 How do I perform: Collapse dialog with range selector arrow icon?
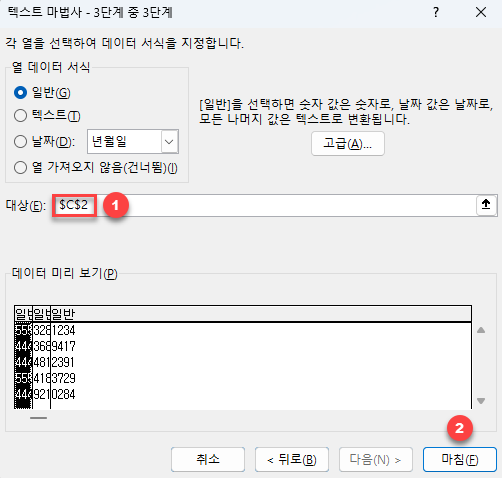[x=486, y=204]
